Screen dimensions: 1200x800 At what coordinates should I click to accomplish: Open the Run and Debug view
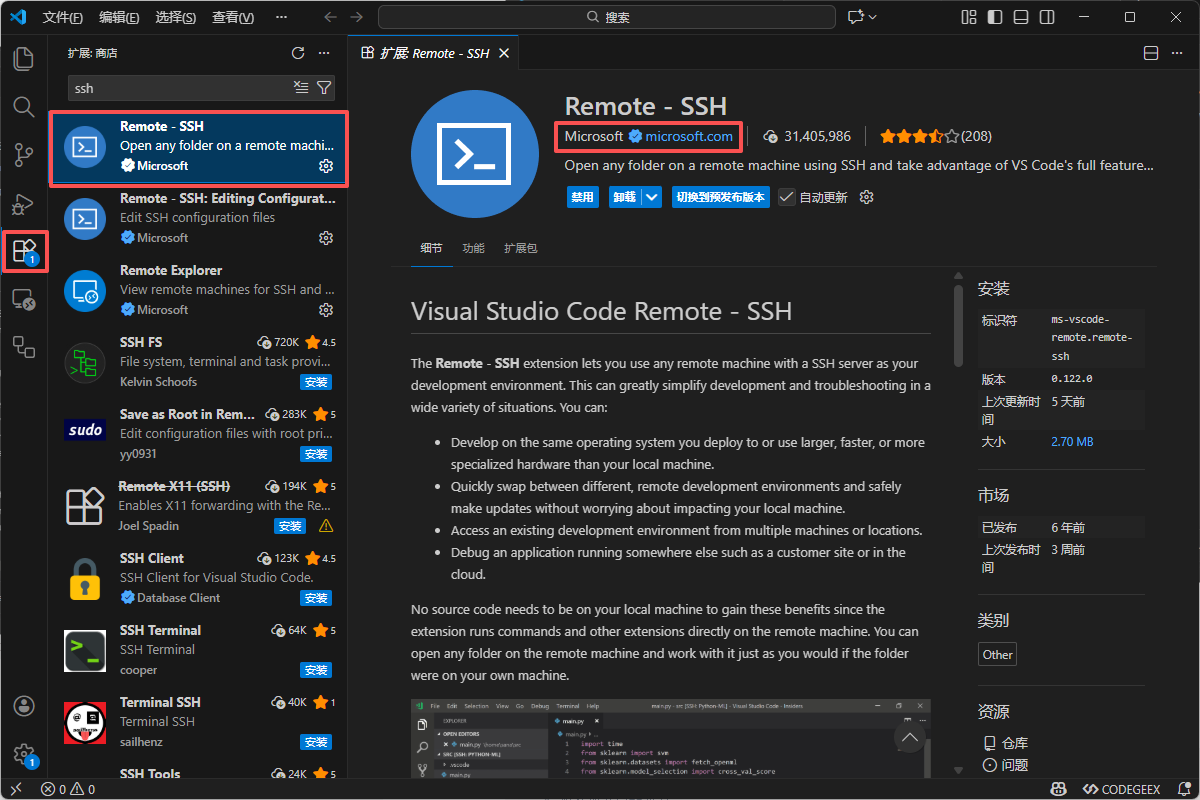[23, 203]
